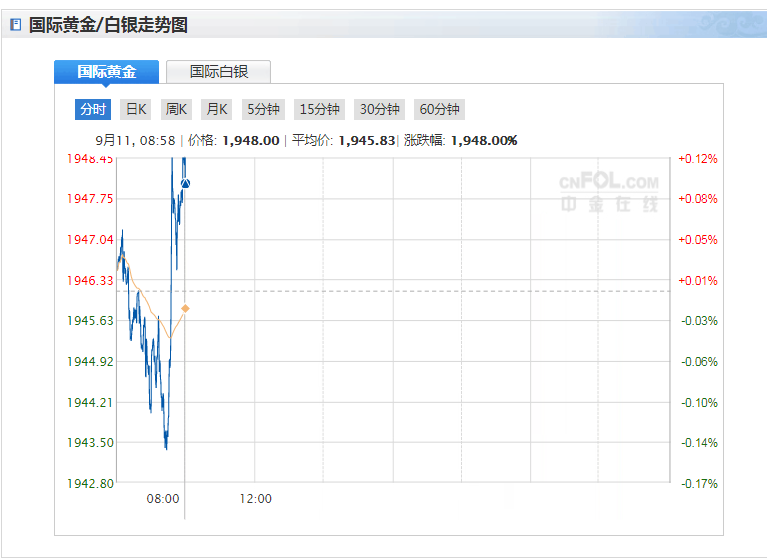767x558 pixels.
Task: Select the 60分钟 chart interval
Action: (439, 109)
